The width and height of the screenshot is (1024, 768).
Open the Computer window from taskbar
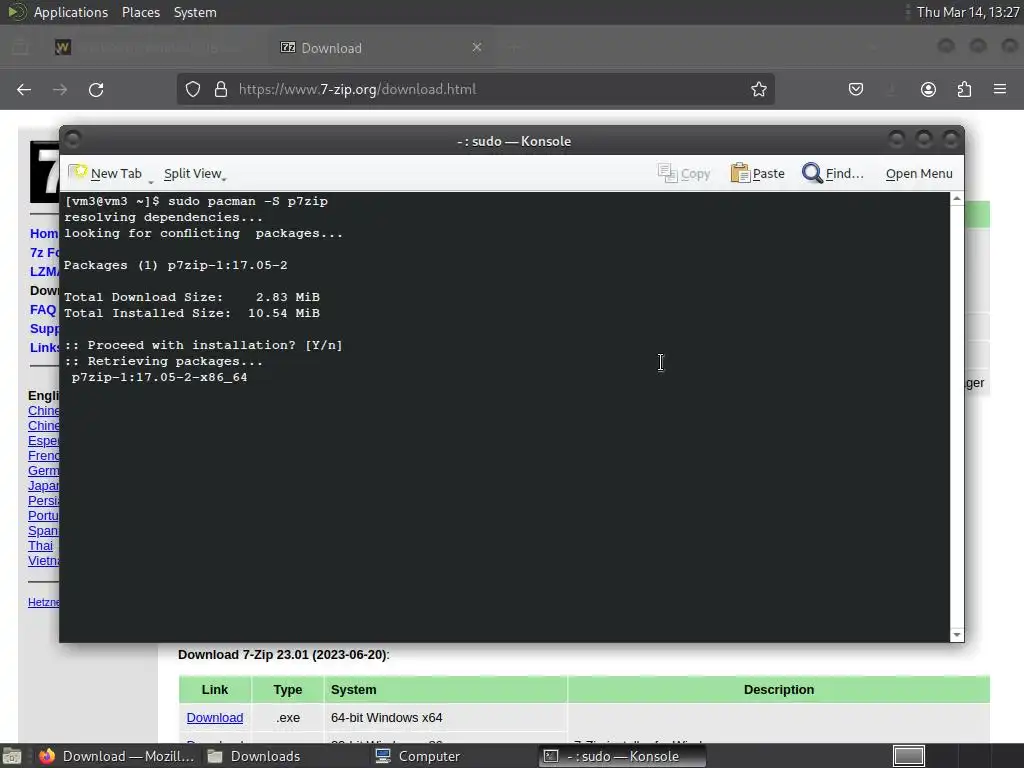[418, 756]
